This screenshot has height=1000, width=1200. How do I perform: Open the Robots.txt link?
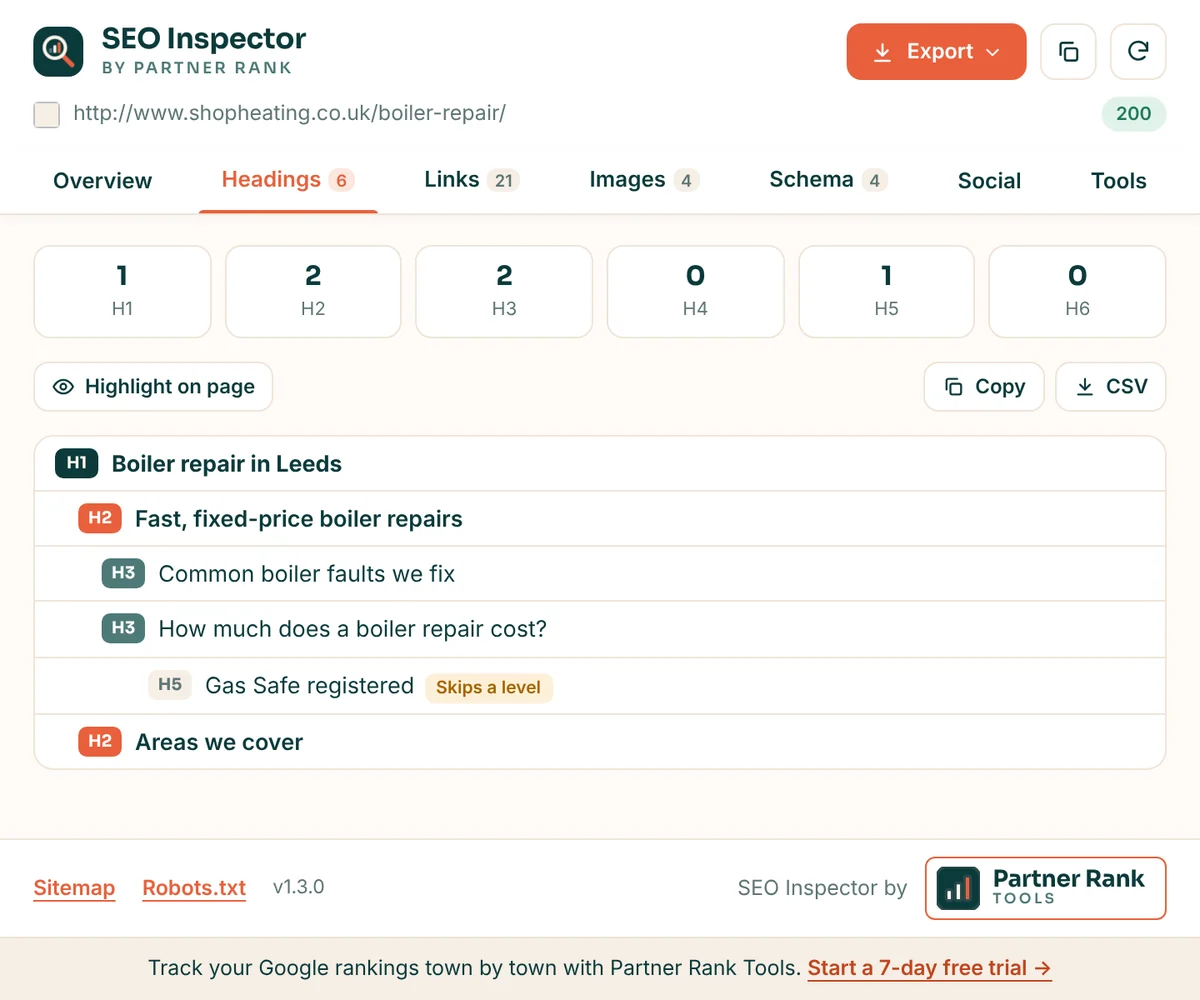(194, 888)
